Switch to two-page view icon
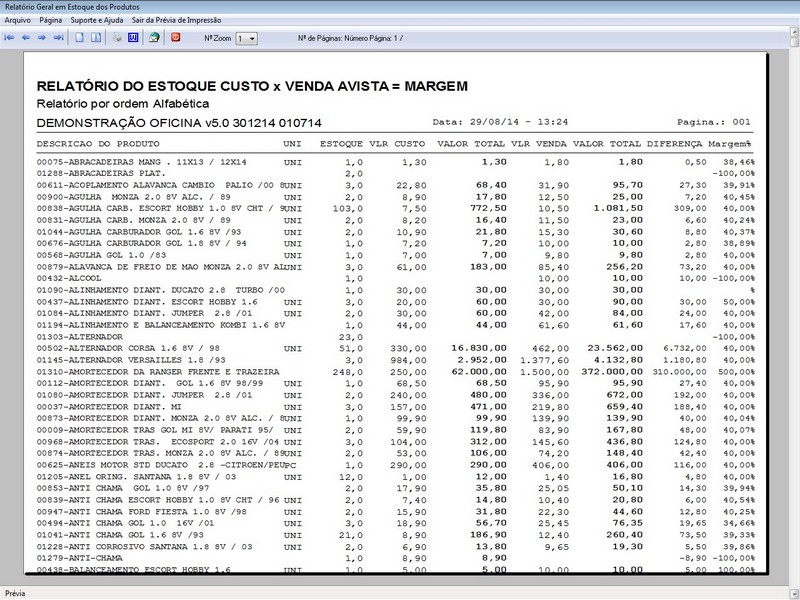Screen dimensions: 800x600 (x=96, y=37)
